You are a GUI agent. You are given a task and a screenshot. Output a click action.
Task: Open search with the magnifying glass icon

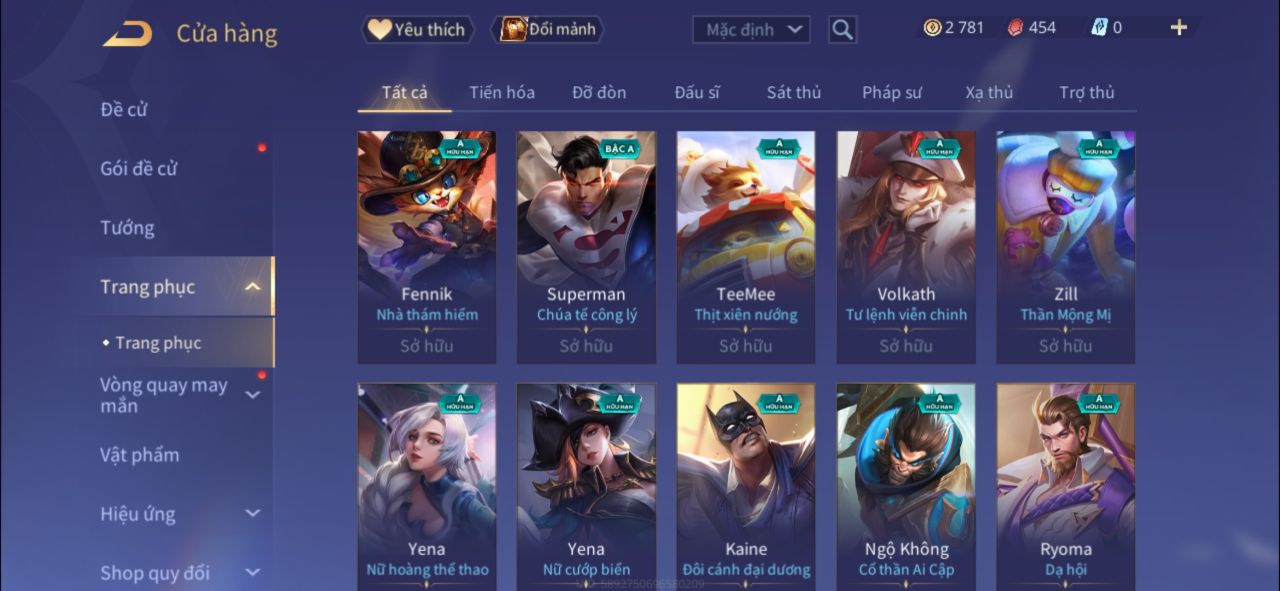843,30
